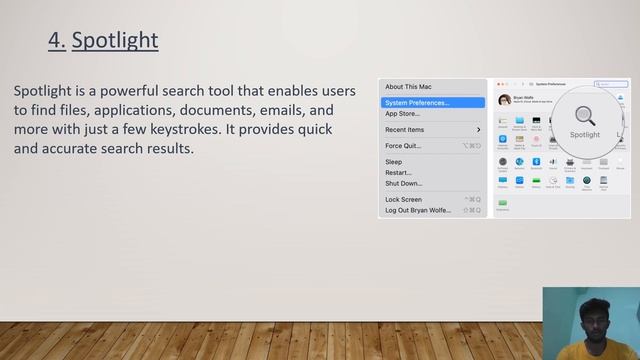The height and width of the screenshot is (360, 640).
Task: Click the System Preferences search field
Action: tap(611, 84)
